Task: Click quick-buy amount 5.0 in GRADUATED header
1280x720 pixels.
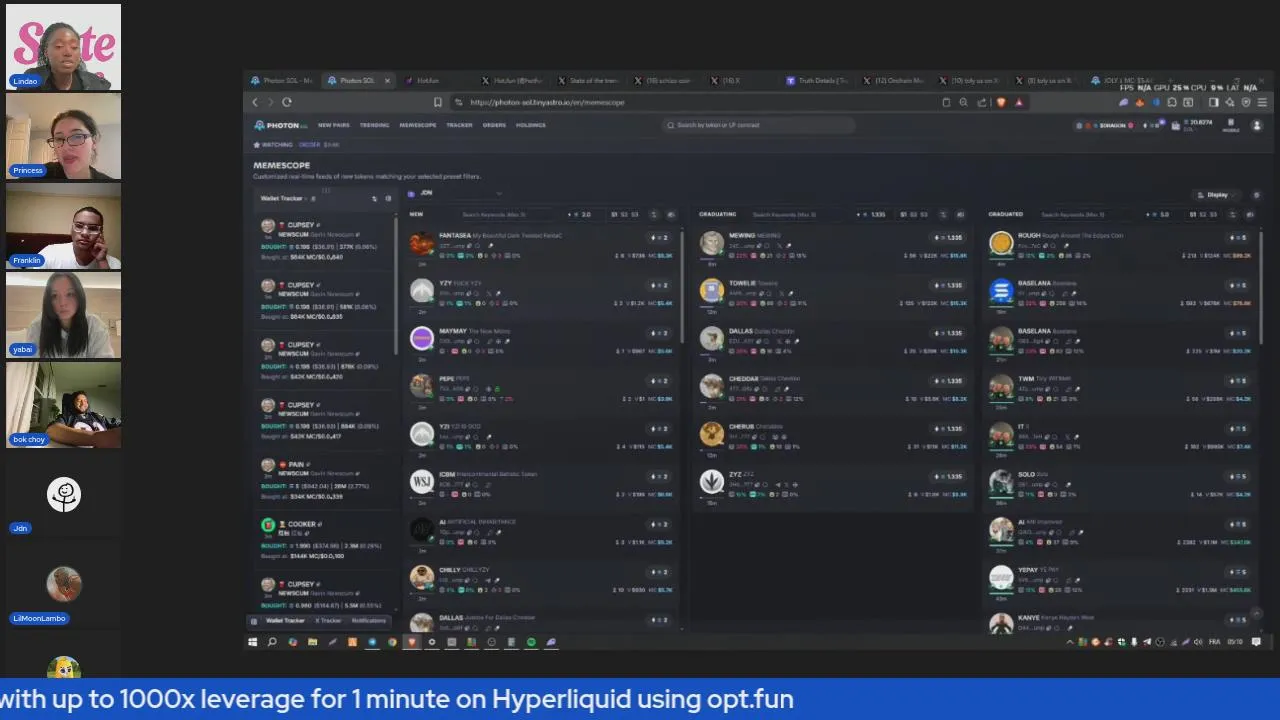Action: click(1160, 214)
